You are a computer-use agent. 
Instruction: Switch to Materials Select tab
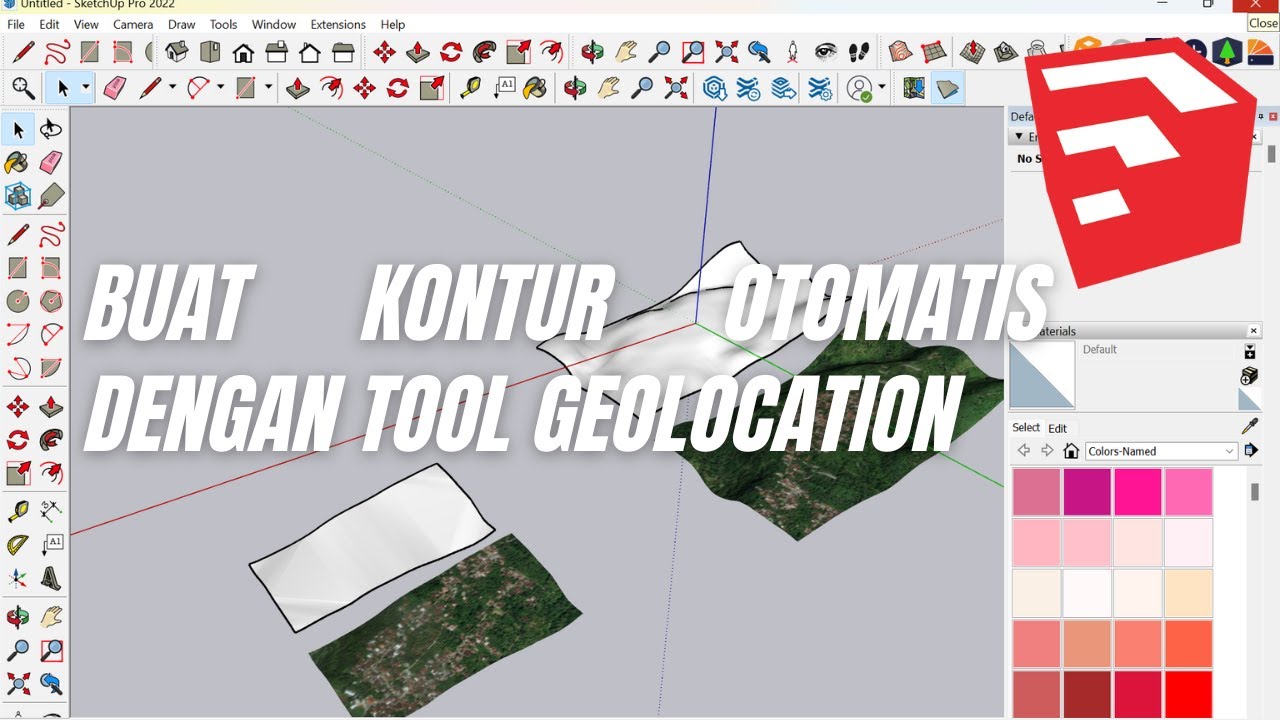(1026, 427)
